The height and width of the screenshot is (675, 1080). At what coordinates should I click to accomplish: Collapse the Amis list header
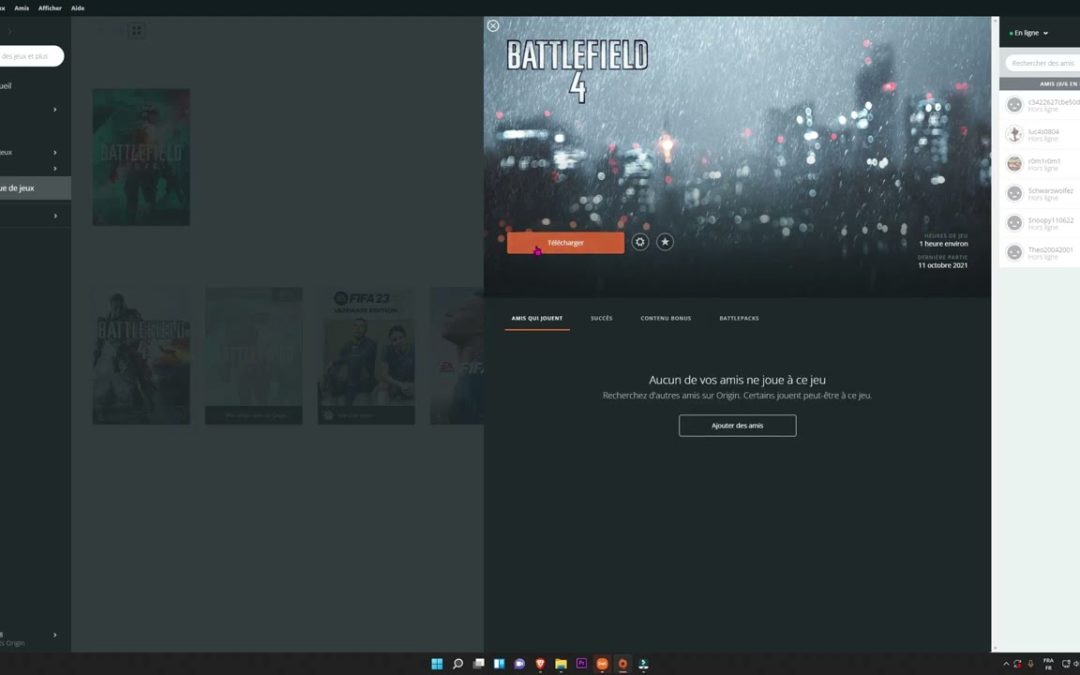(x=1040, y=84)
